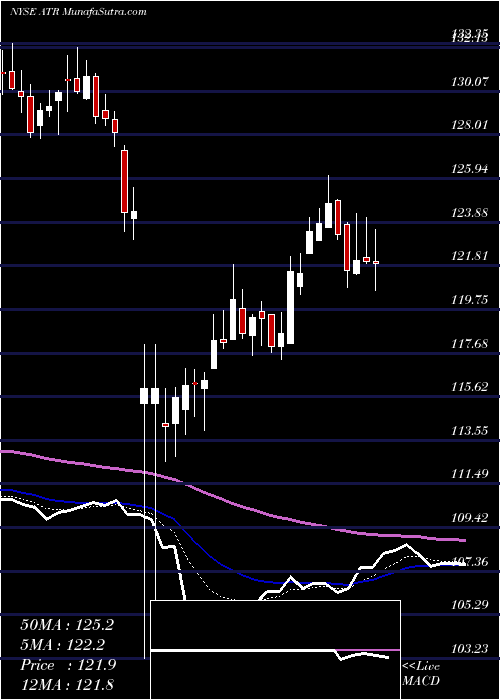This screenshot has width=500, height=700.
Task: Click the <<Live MACD label
Action: [421, 674]
